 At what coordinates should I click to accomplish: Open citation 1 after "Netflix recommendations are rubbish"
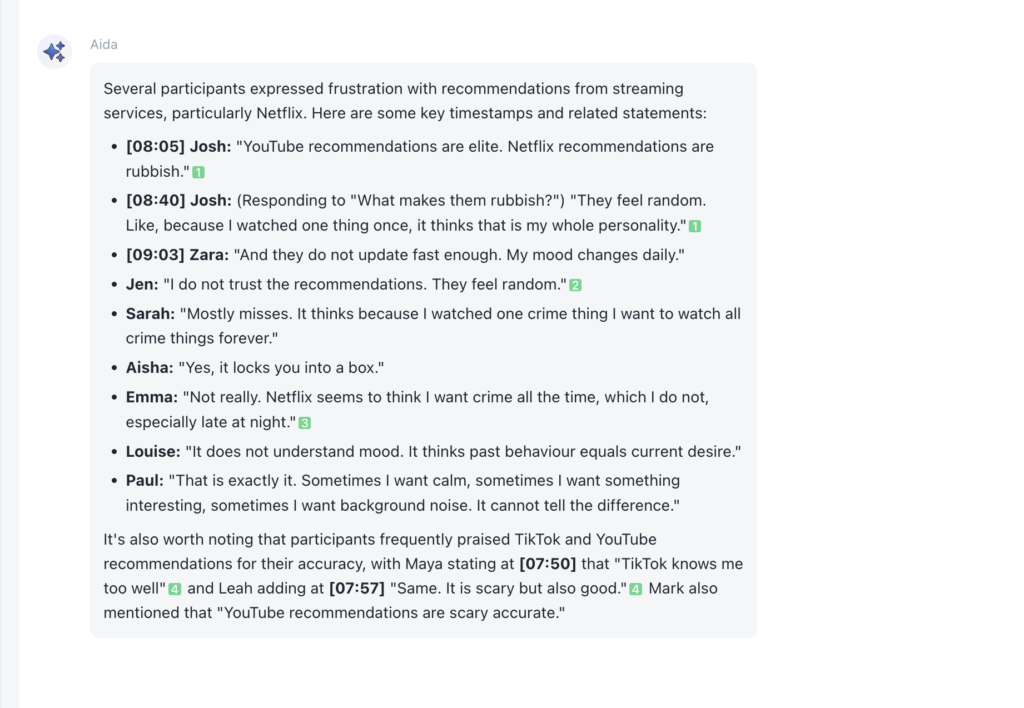point(198,172)
